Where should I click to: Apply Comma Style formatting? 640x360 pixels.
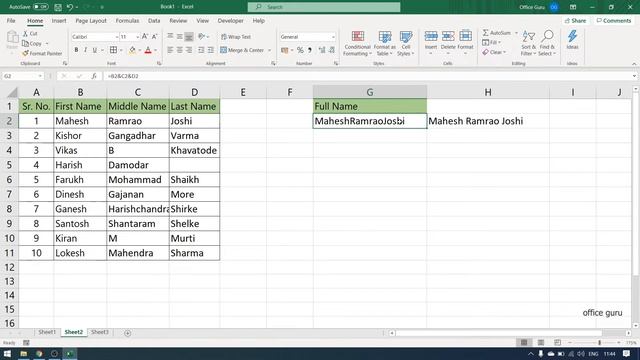click(x=310, y=50)
